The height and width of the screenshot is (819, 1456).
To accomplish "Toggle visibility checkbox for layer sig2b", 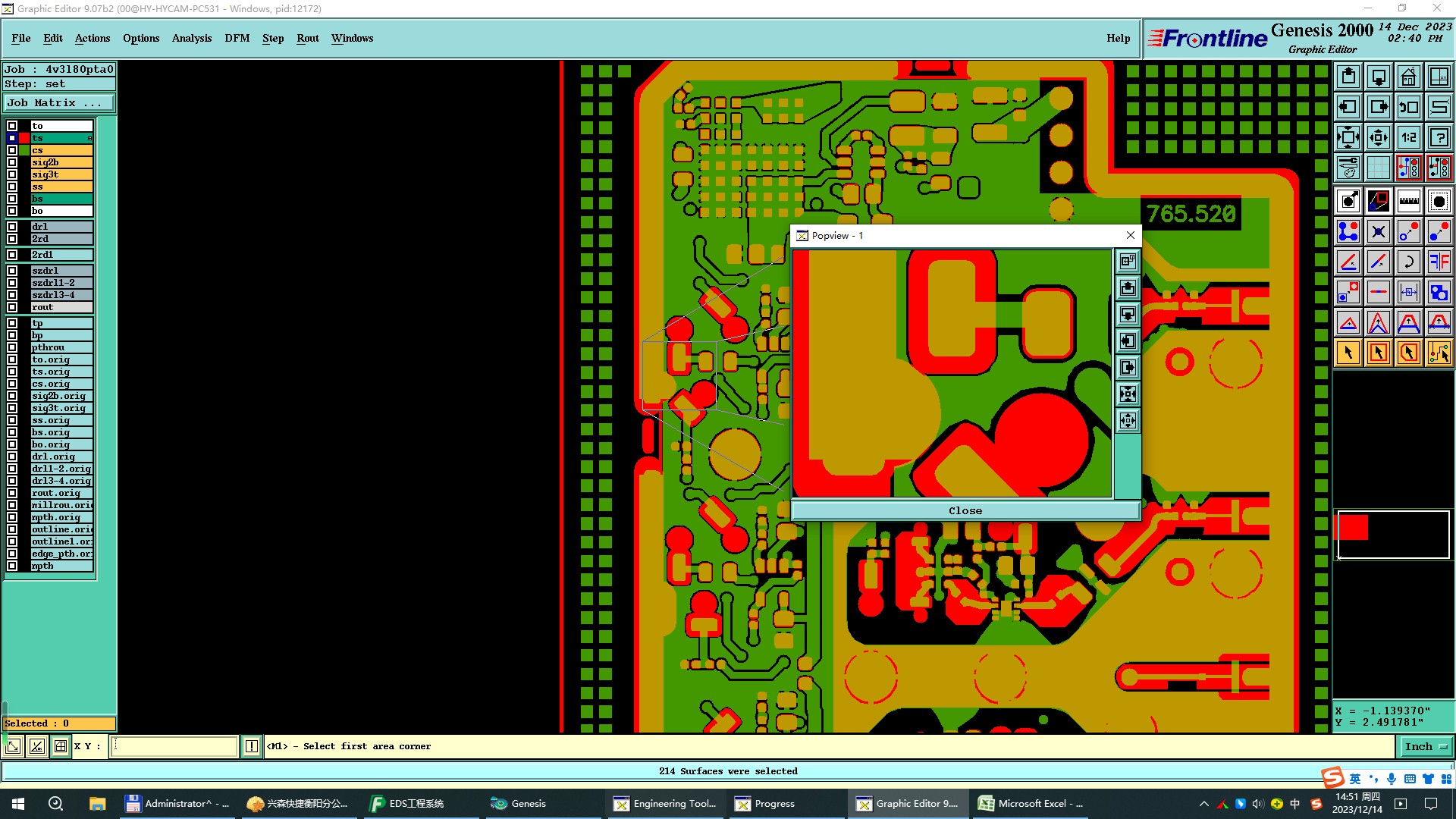I will pos(12,162).
